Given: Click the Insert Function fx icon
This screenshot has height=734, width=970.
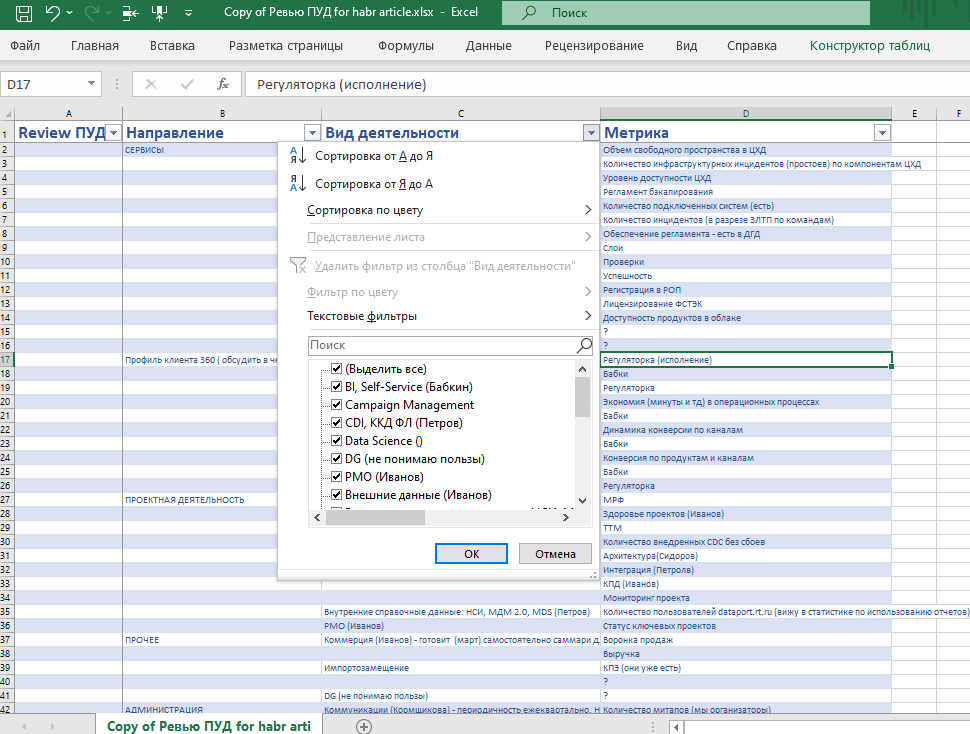Looking at the screenshot, I should pos(223,84).
